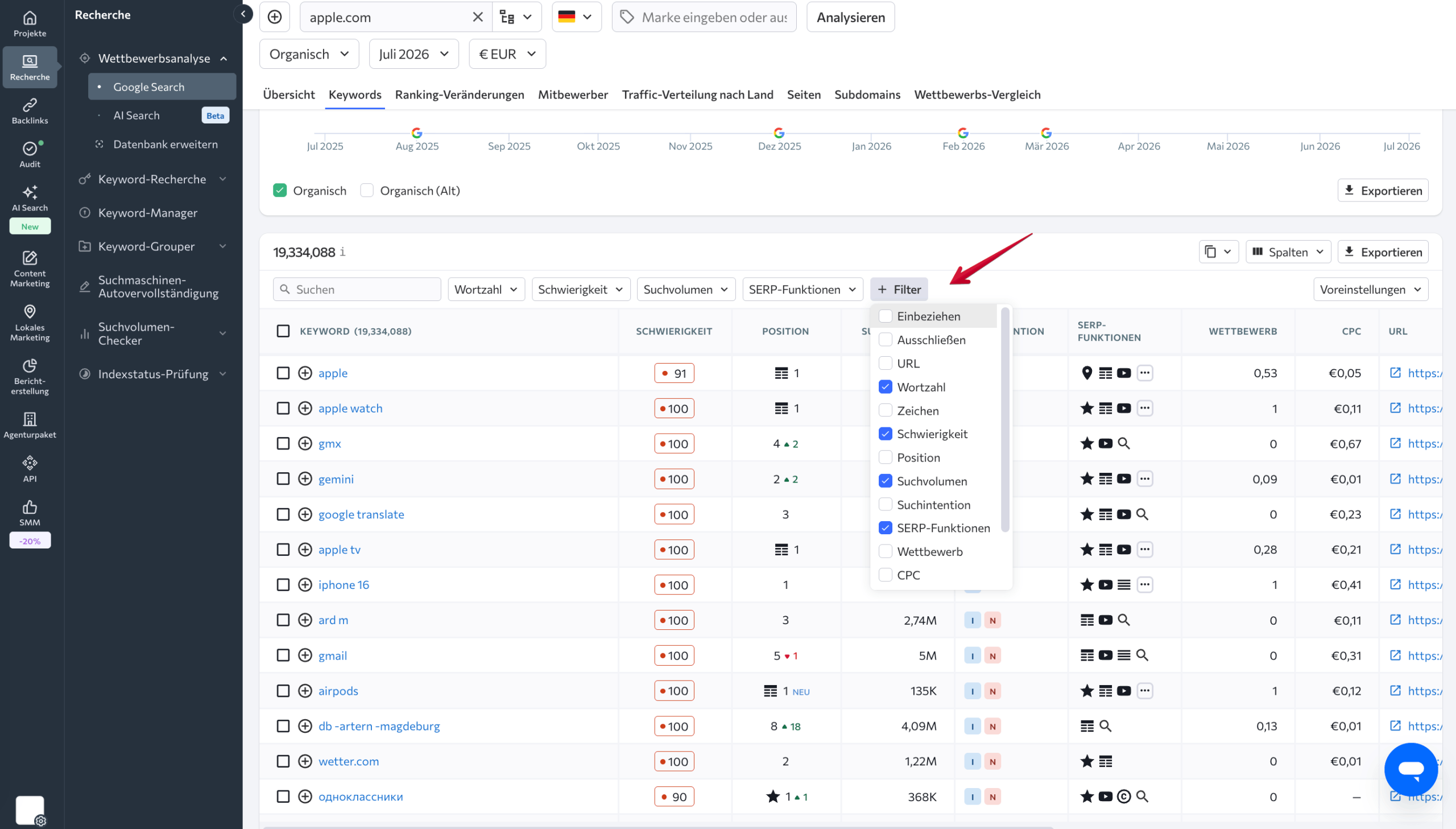Click the plus button beside the domain field
The height and width of the screenshot is (829, 1456).
point(275,17)
